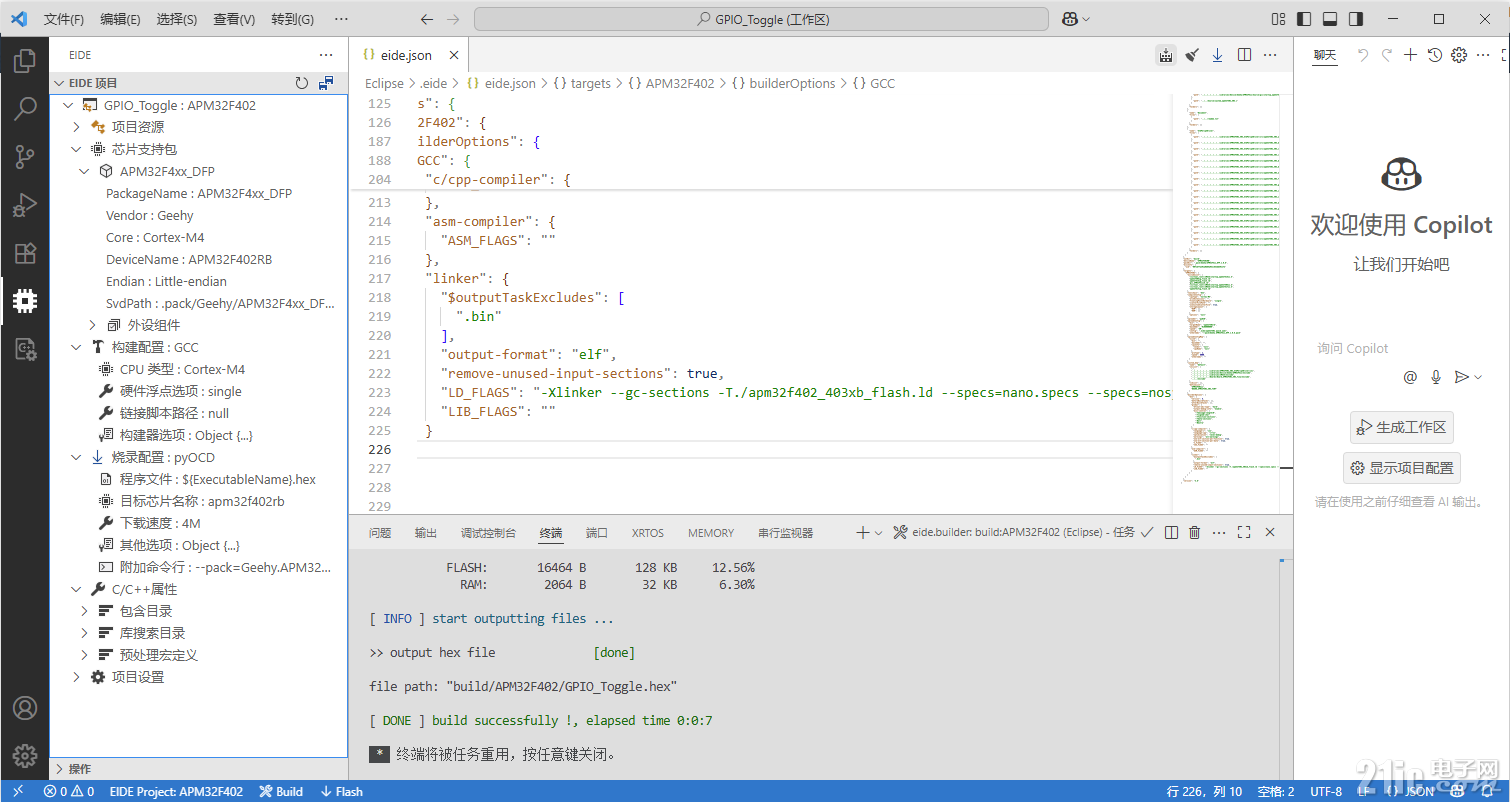This screenshot has width=1510, height=802.
Task: Switch to the 问题 panel tab
Action: (380, 533)
